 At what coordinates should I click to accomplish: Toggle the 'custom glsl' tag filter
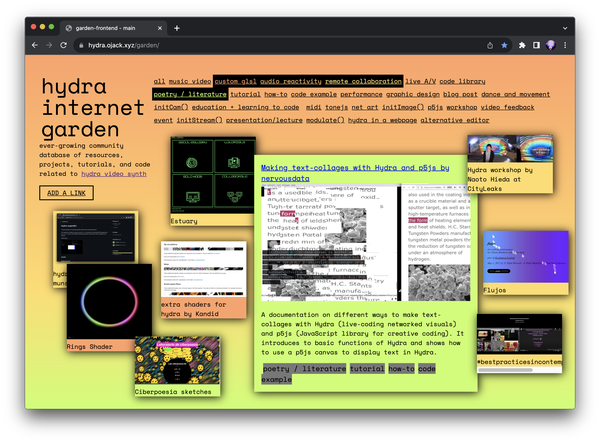click(x=235, y=81)
